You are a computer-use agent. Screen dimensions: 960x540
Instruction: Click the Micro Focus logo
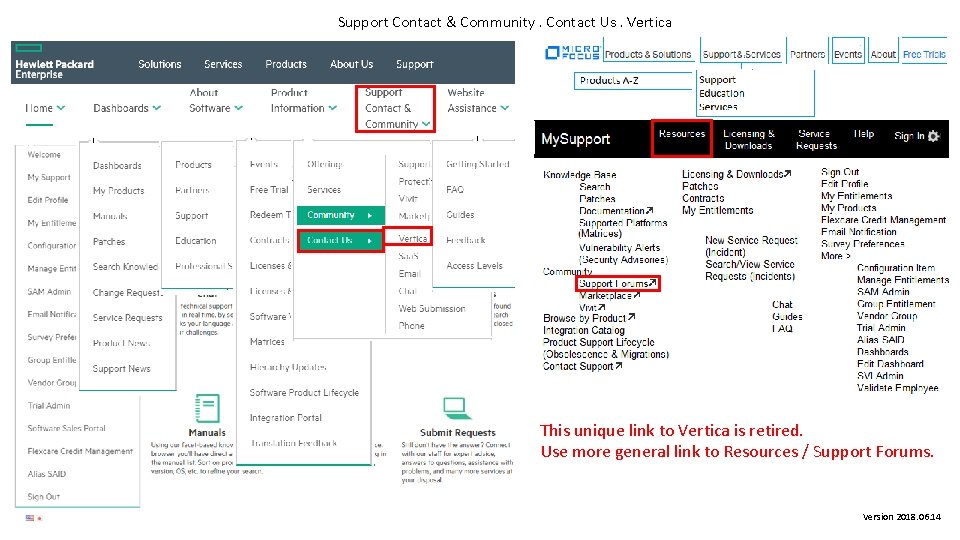(x=572, y=53)
